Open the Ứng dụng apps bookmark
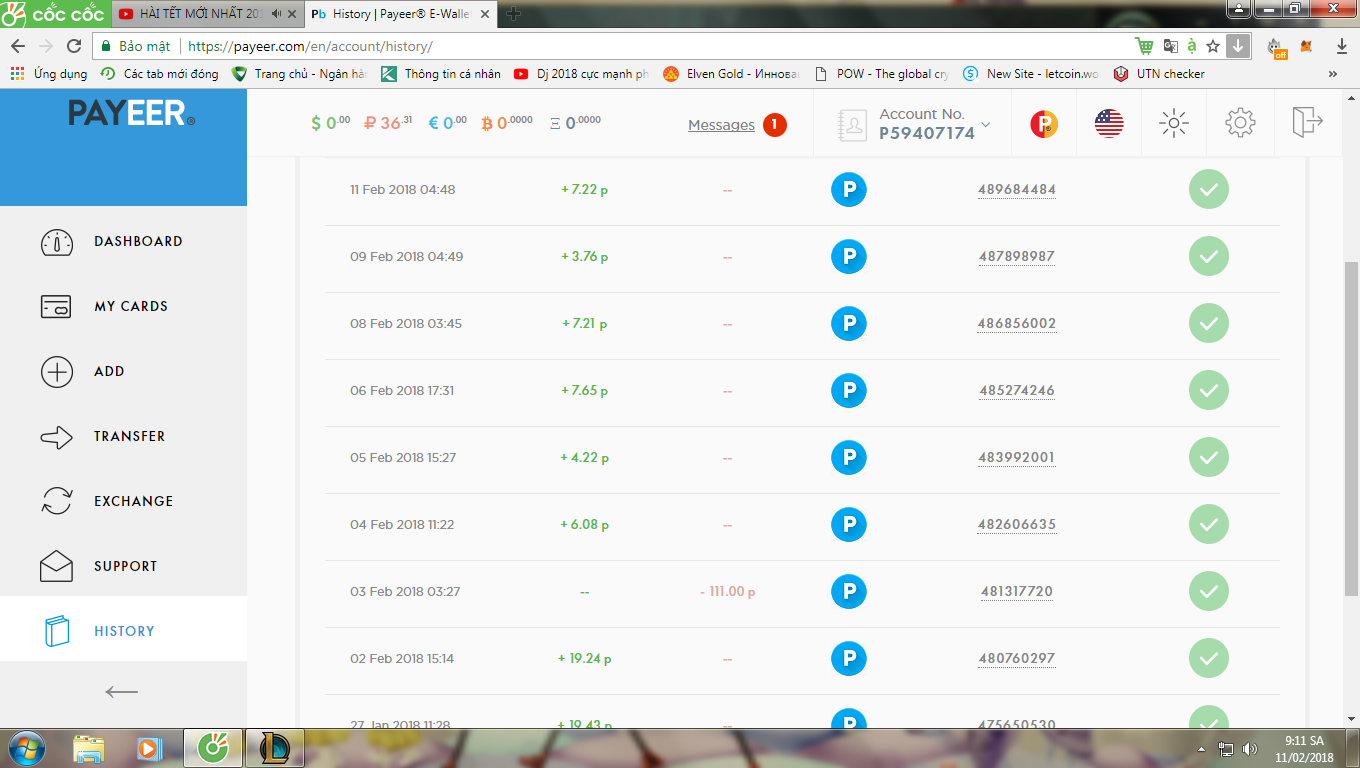The width and height of the screenshot is (1360, 768). coord(49,74)
